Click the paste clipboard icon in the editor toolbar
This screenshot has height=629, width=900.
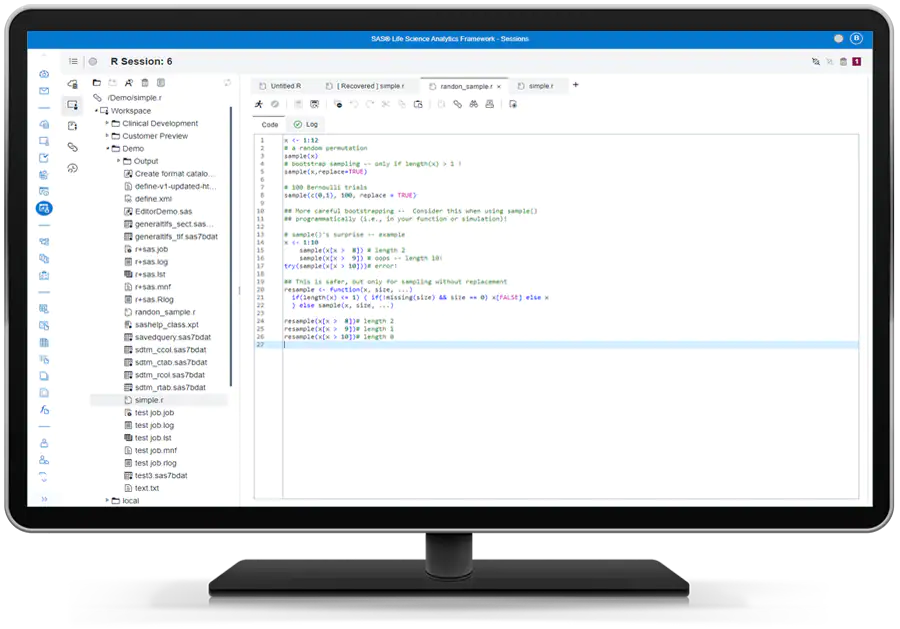(x=418, y=104)
